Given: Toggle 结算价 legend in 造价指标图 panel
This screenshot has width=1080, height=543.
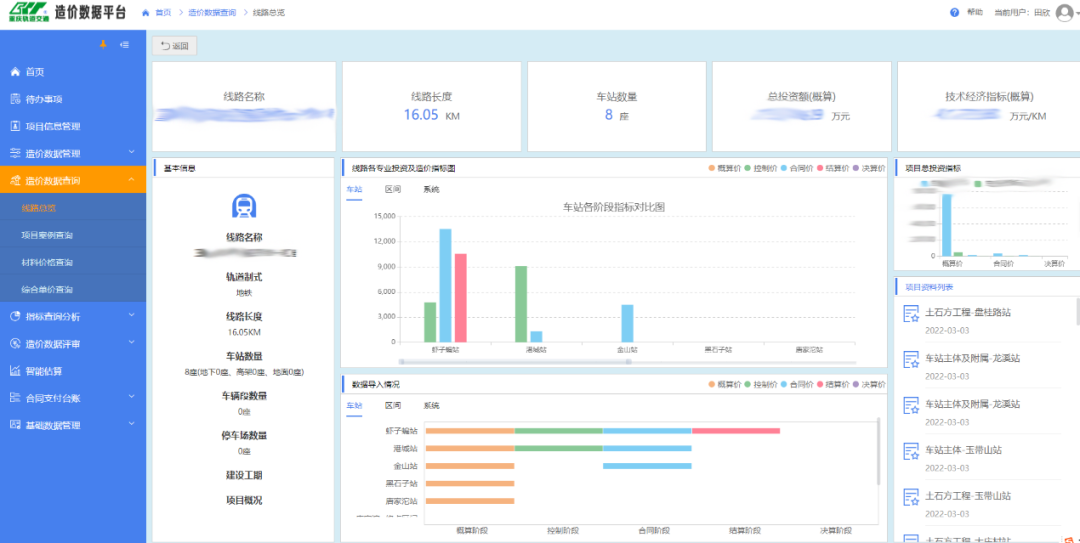Looking at the screenshot, I should [x=833, y=167].
